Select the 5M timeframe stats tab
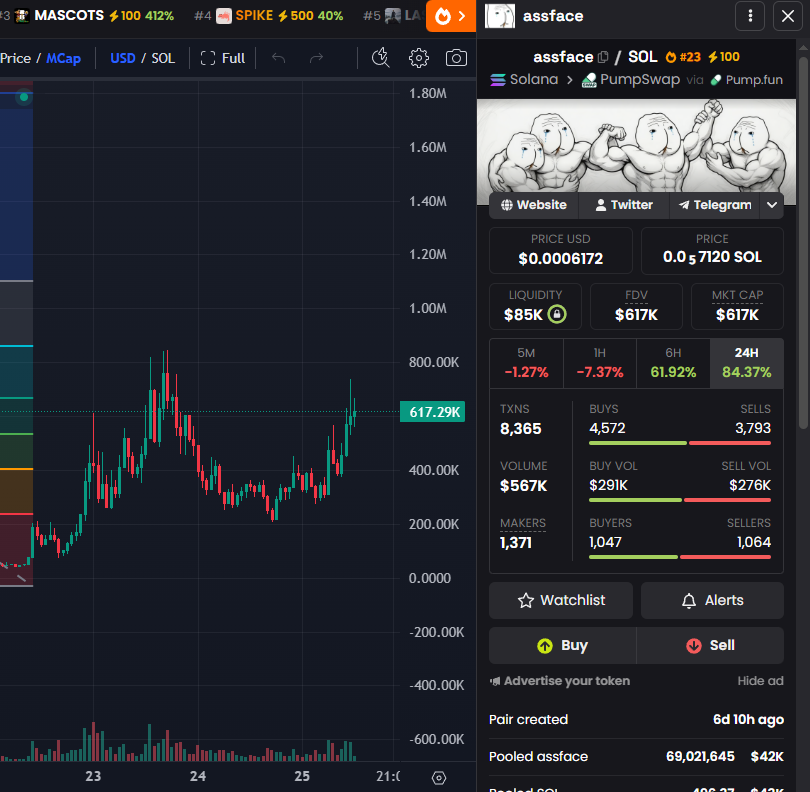 coord(526,363)
